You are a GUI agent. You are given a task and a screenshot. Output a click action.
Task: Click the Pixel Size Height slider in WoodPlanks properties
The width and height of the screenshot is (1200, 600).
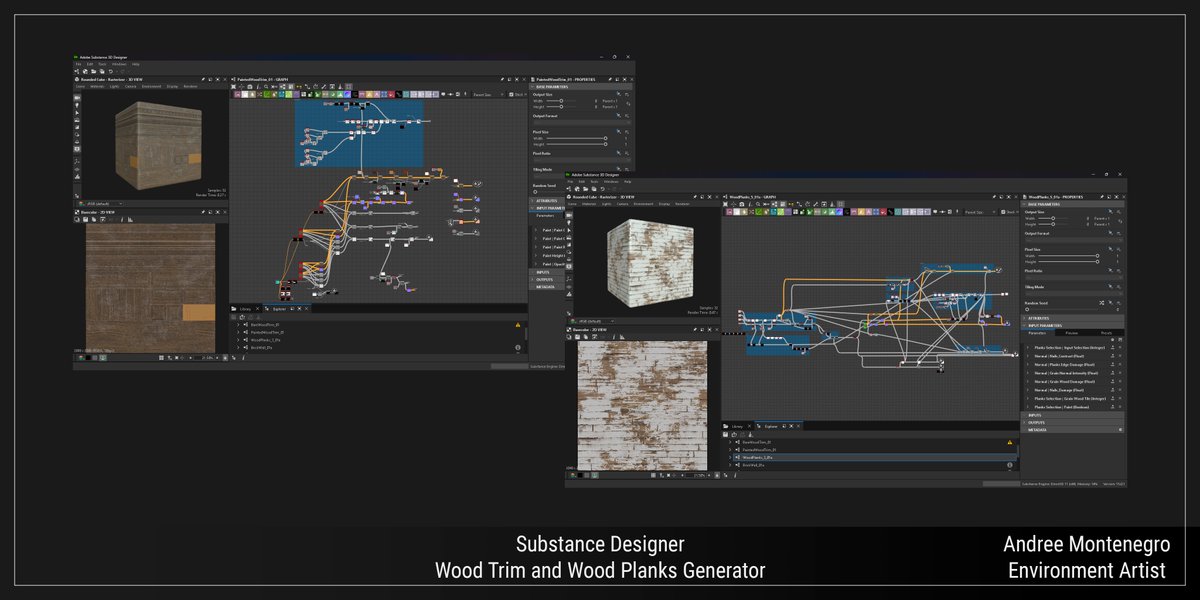[1069, 262]
